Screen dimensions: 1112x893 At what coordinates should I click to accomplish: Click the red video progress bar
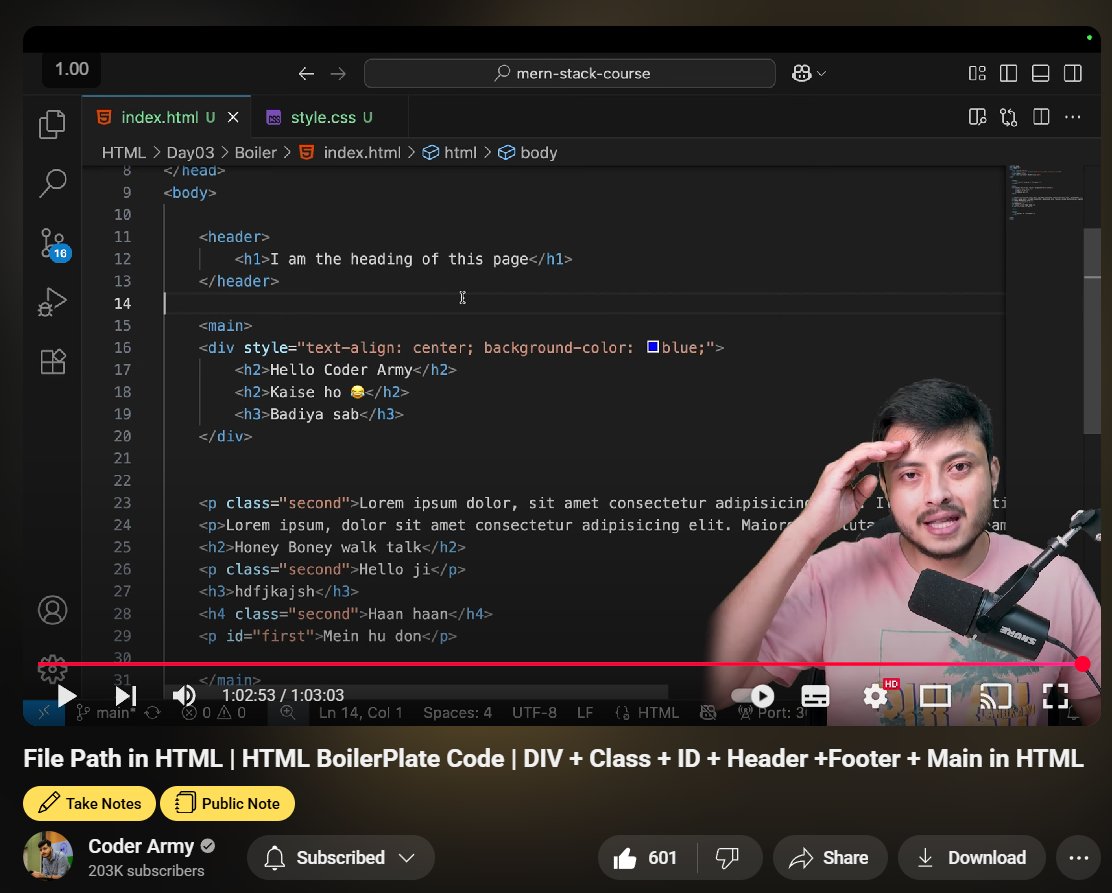point(560,664)
